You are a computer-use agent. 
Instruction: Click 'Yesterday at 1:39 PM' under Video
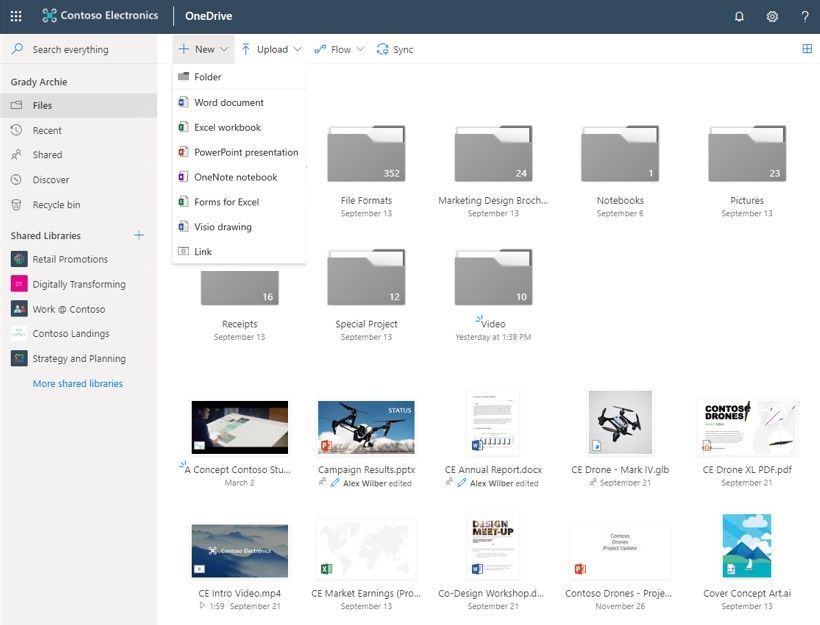click(x=493, y=337)
